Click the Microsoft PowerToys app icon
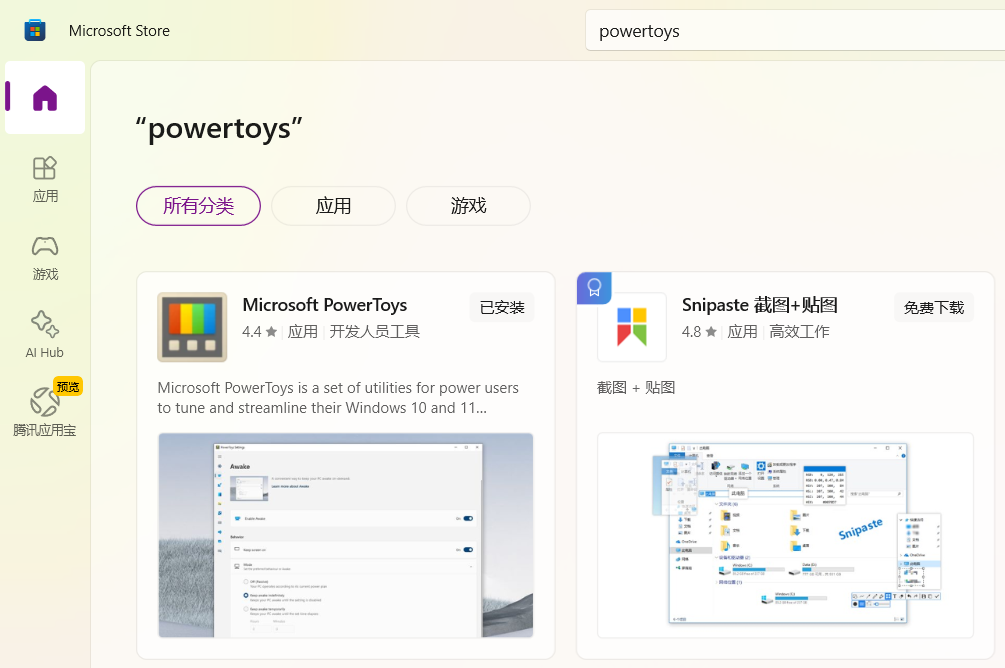 coord(192,327)
